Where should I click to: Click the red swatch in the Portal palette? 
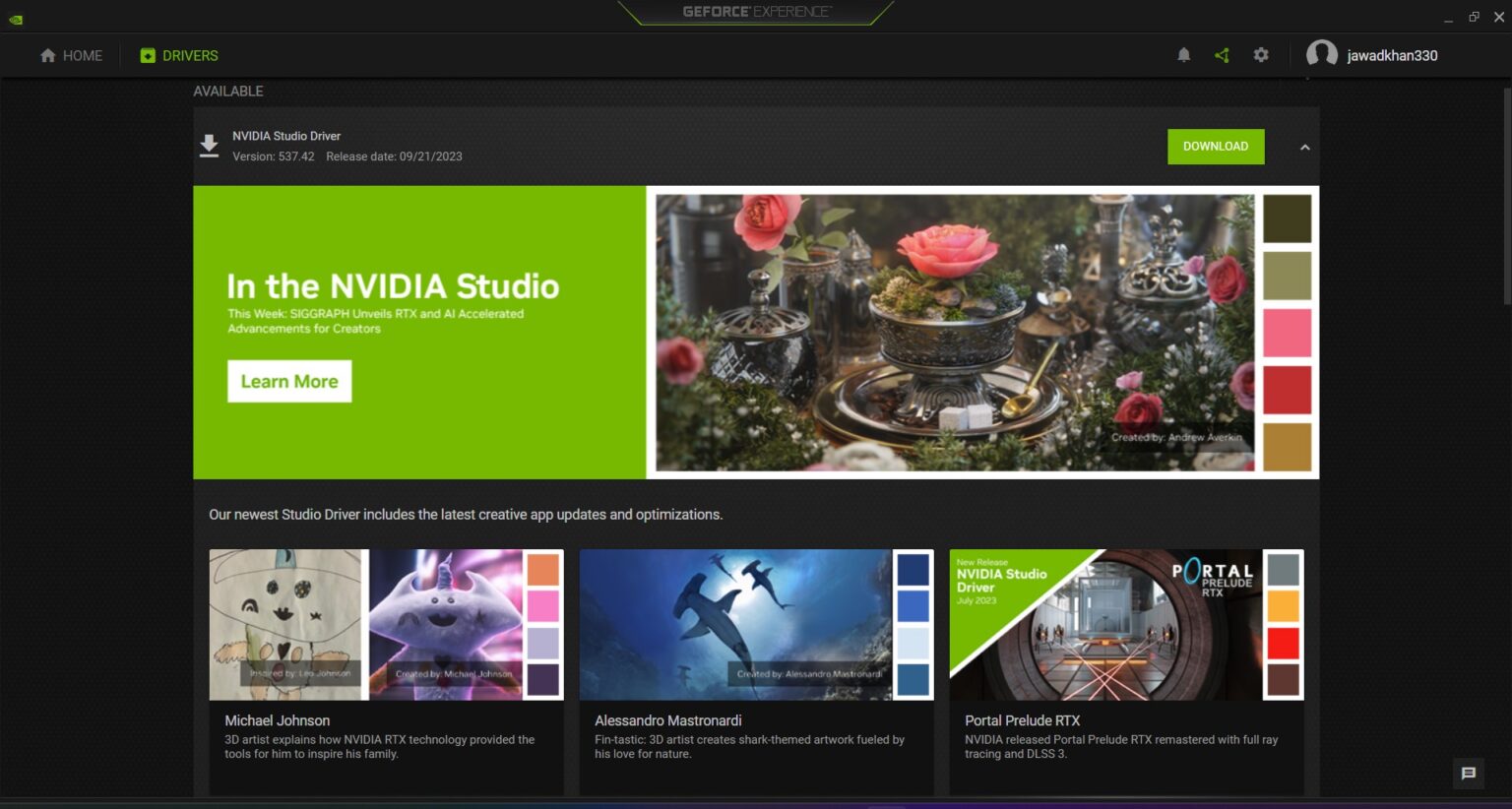[x=1285, y=642]
